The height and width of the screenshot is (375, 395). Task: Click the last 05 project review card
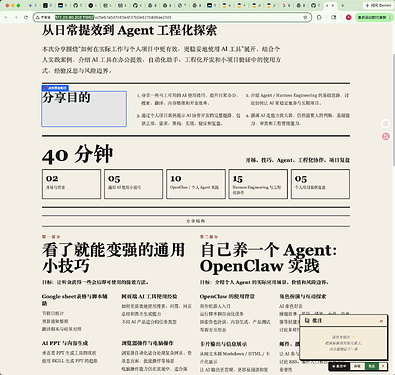click(320, 184)
